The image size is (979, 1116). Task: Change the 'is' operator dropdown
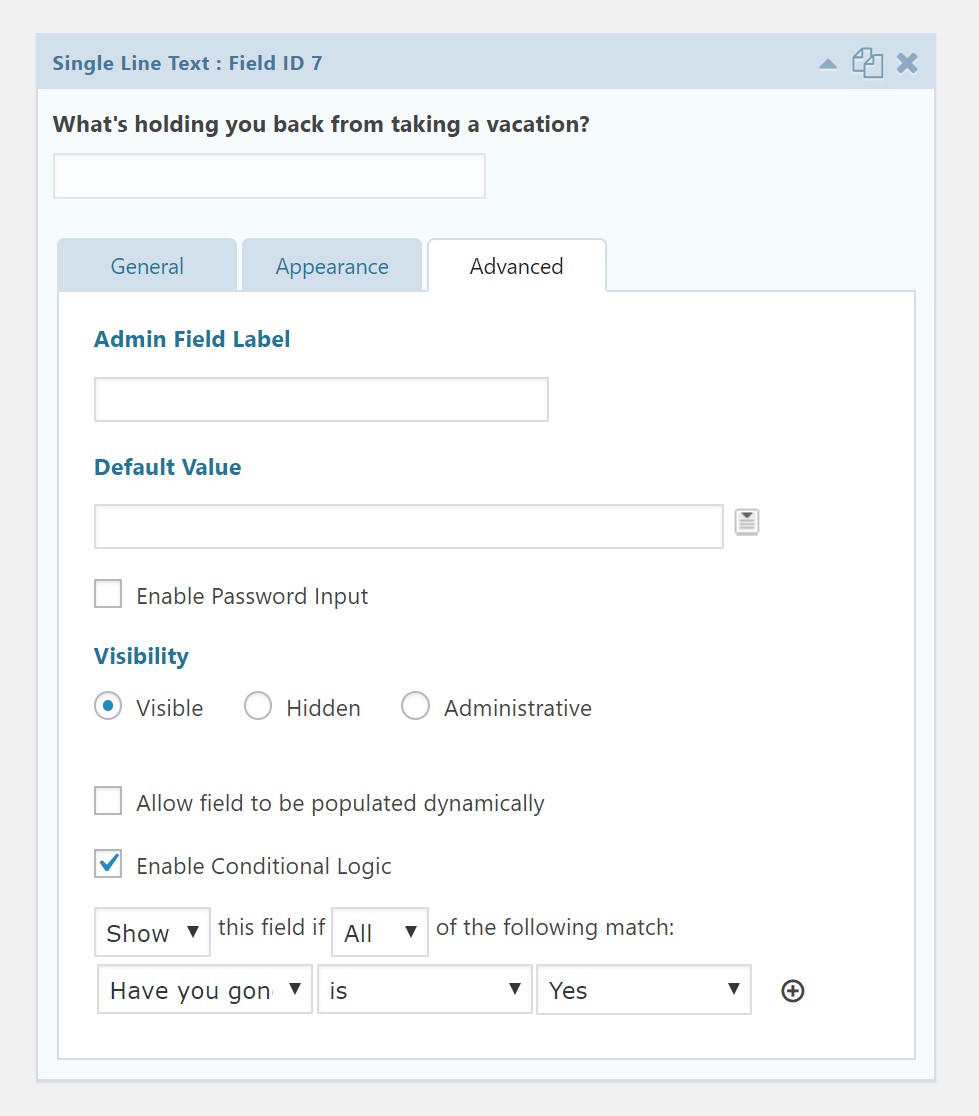(424, 990)
